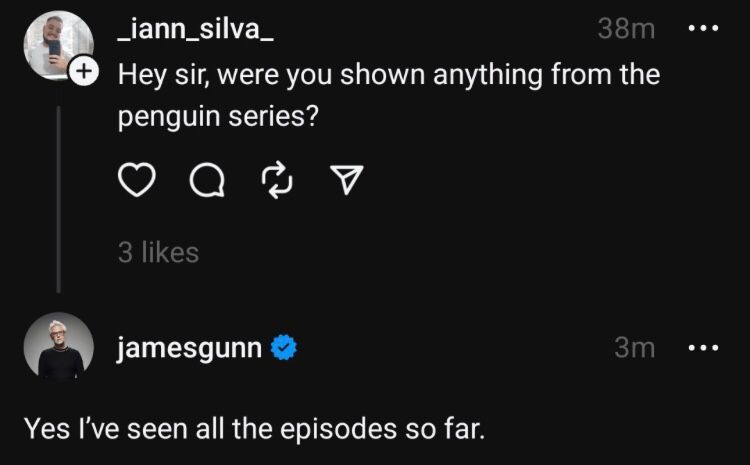This screenshot has width=750, height=465.
Task: Open the _iann_silva_ username link
Action: click(x=195, y=30)
